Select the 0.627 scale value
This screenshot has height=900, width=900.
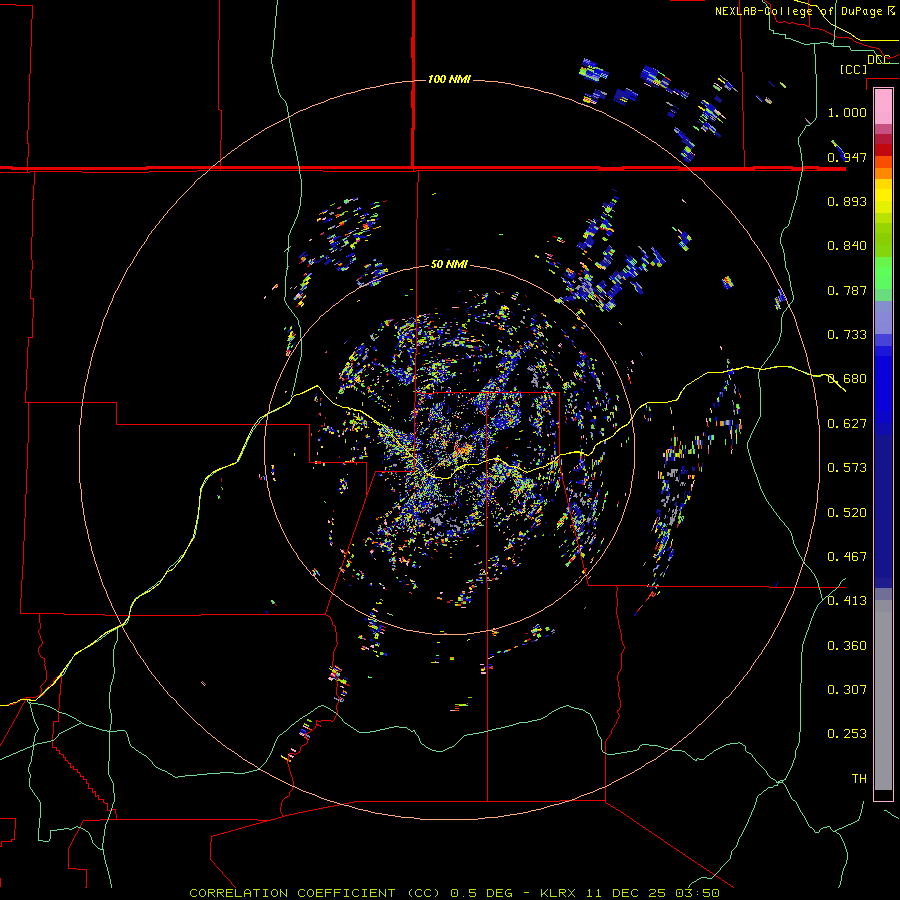click(x=847, y=424)
